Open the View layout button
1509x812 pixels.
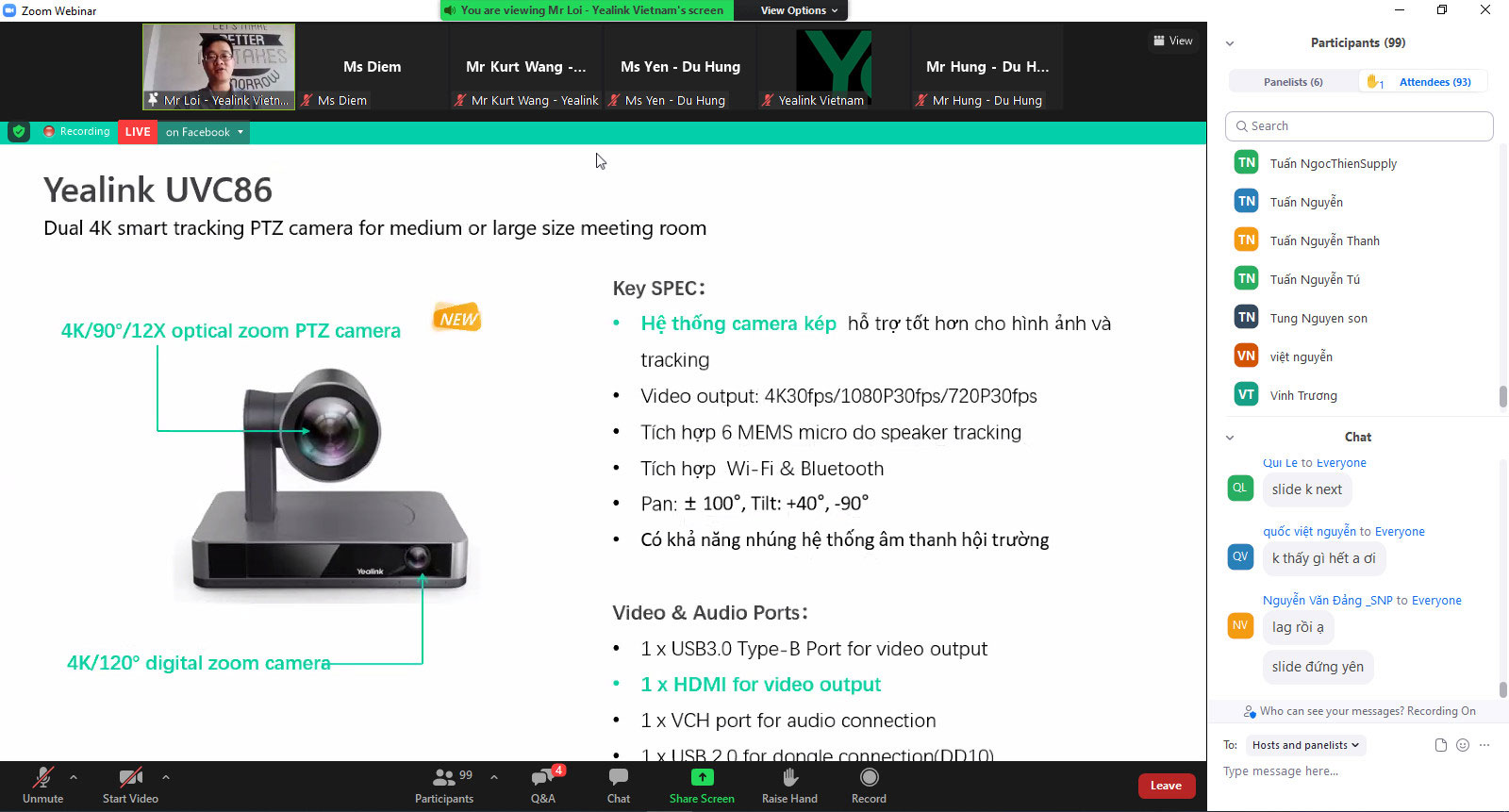pos(1173,41)
